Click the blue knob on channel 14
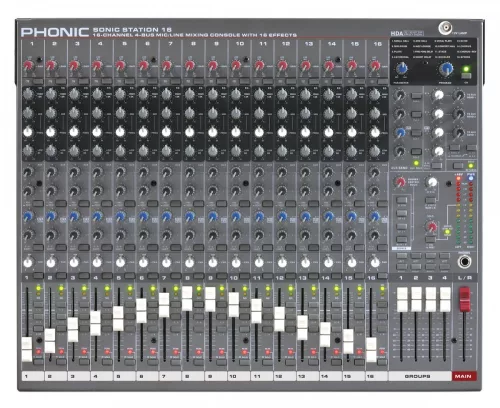Image resolution: width=500 pixels, height=408 pixels. pos(328,217)
